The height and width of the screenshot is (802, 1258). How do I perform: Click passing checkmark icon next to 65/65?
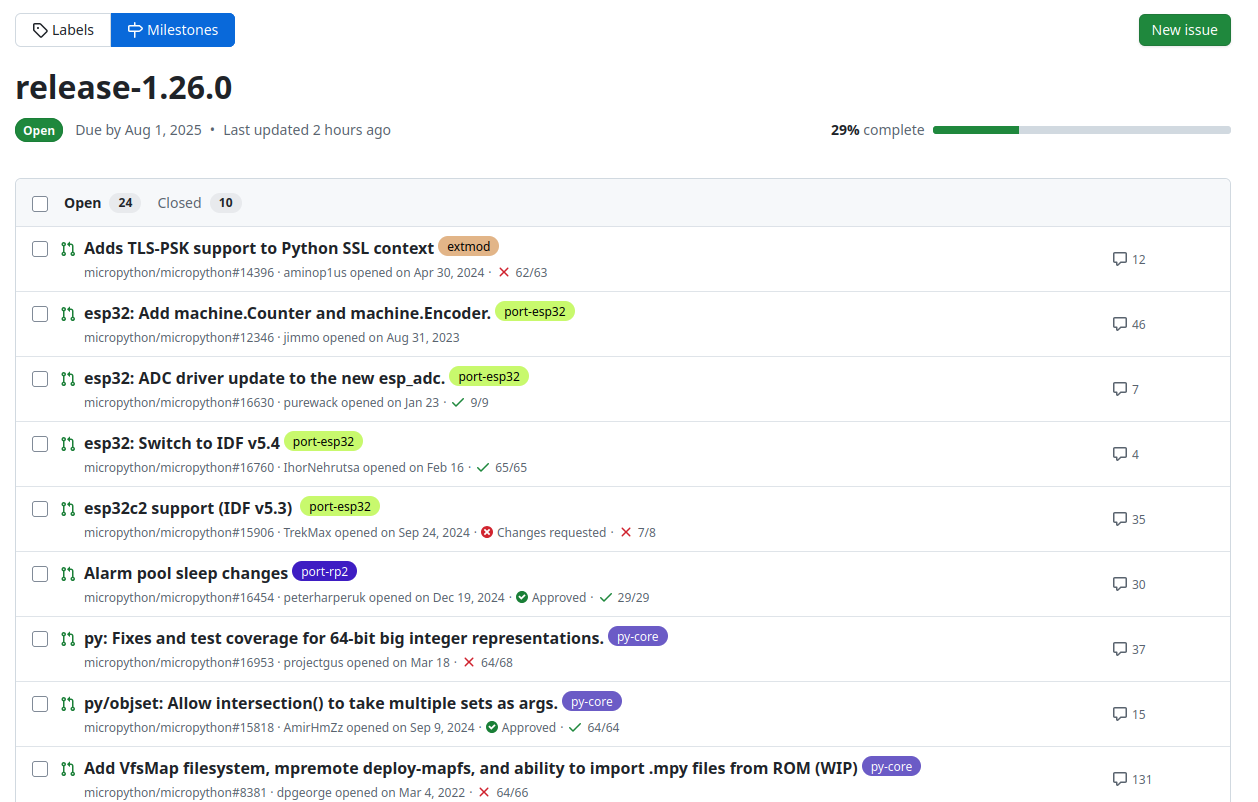[x=483, y=468]
